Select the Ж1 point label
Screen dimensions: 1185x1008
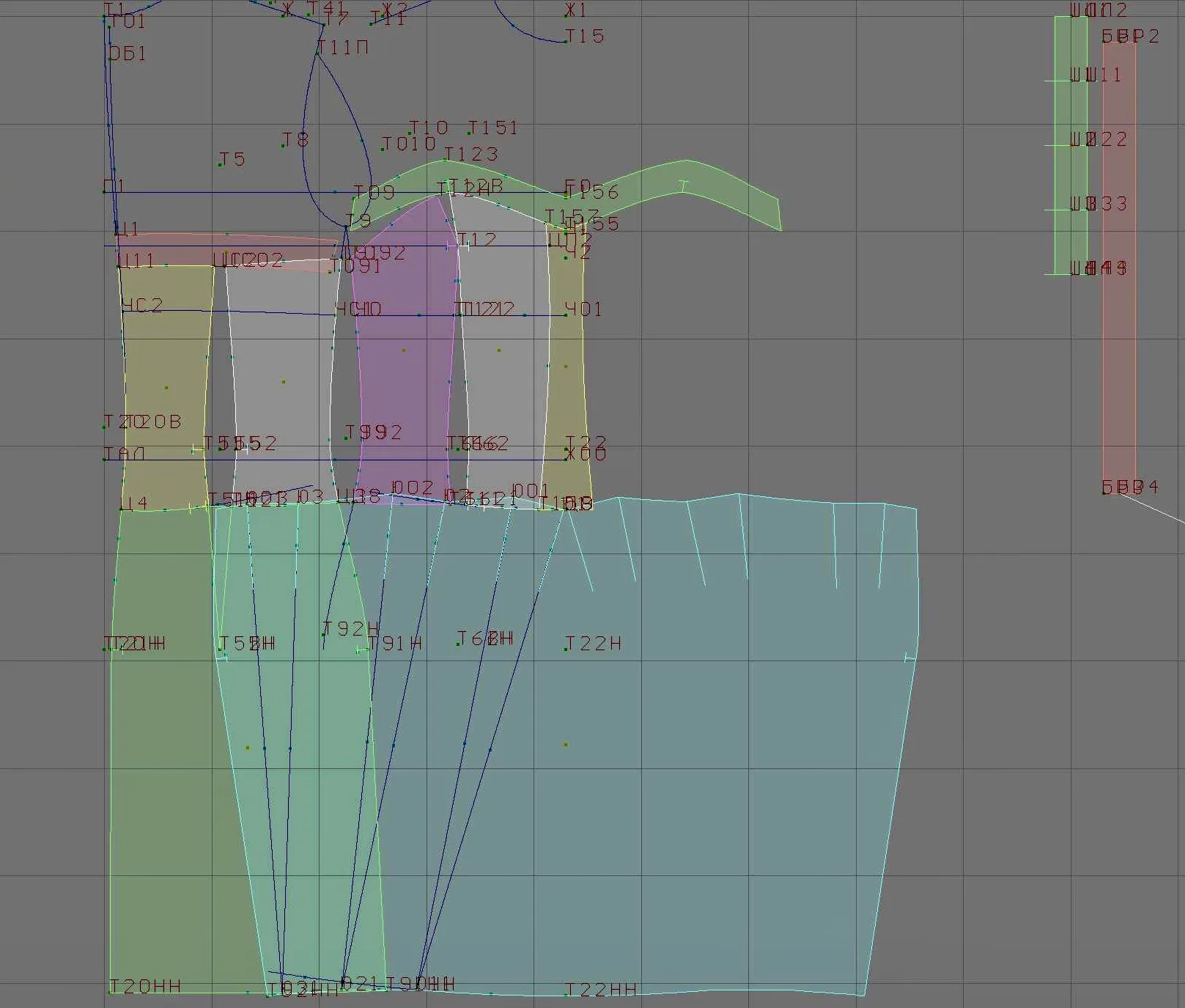[577, 10]
